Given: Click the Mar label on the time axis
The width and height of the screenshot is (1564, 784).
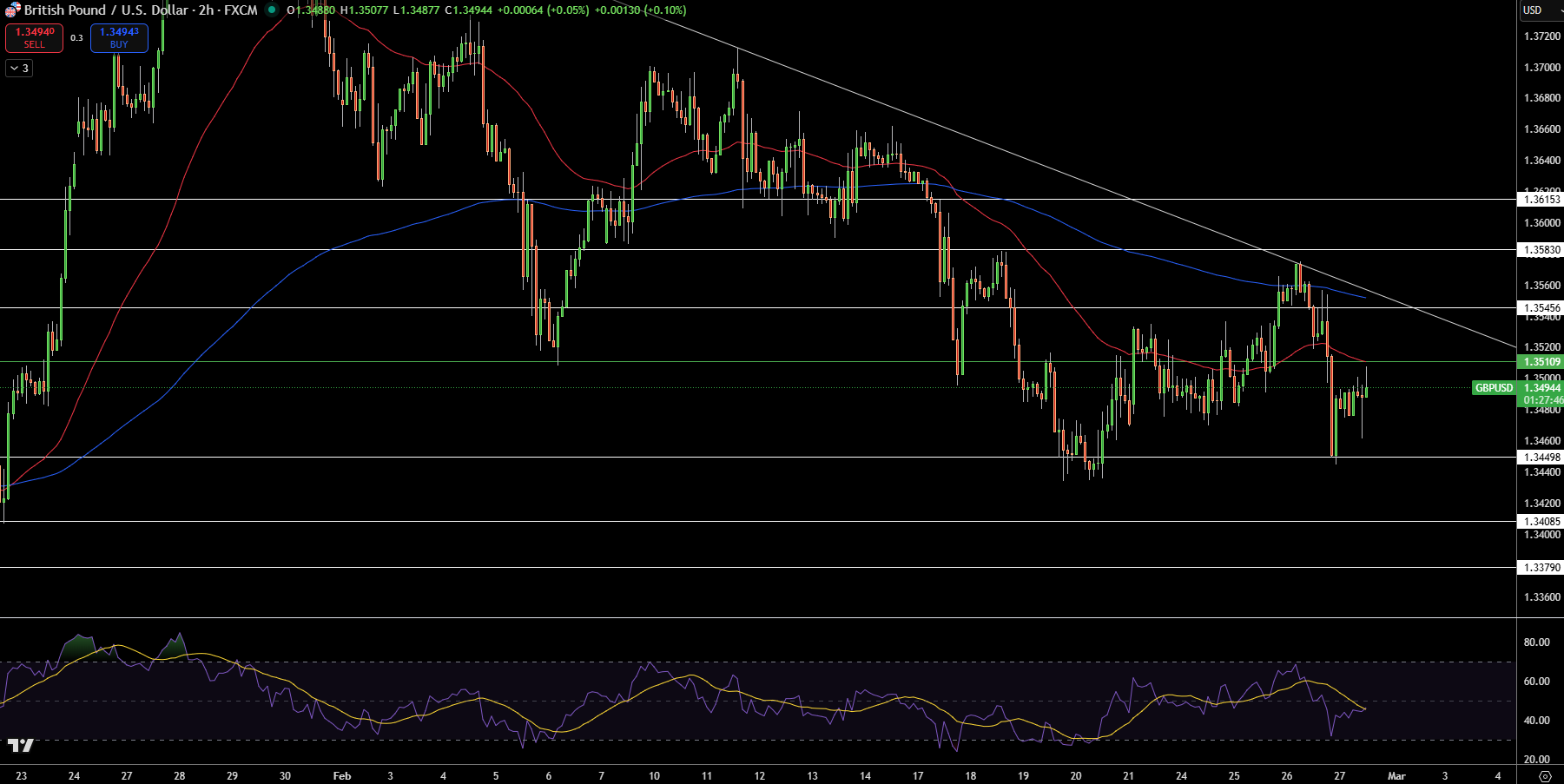Looking at the screenshot, I should pyautogui.click(x=1396, y=775).
